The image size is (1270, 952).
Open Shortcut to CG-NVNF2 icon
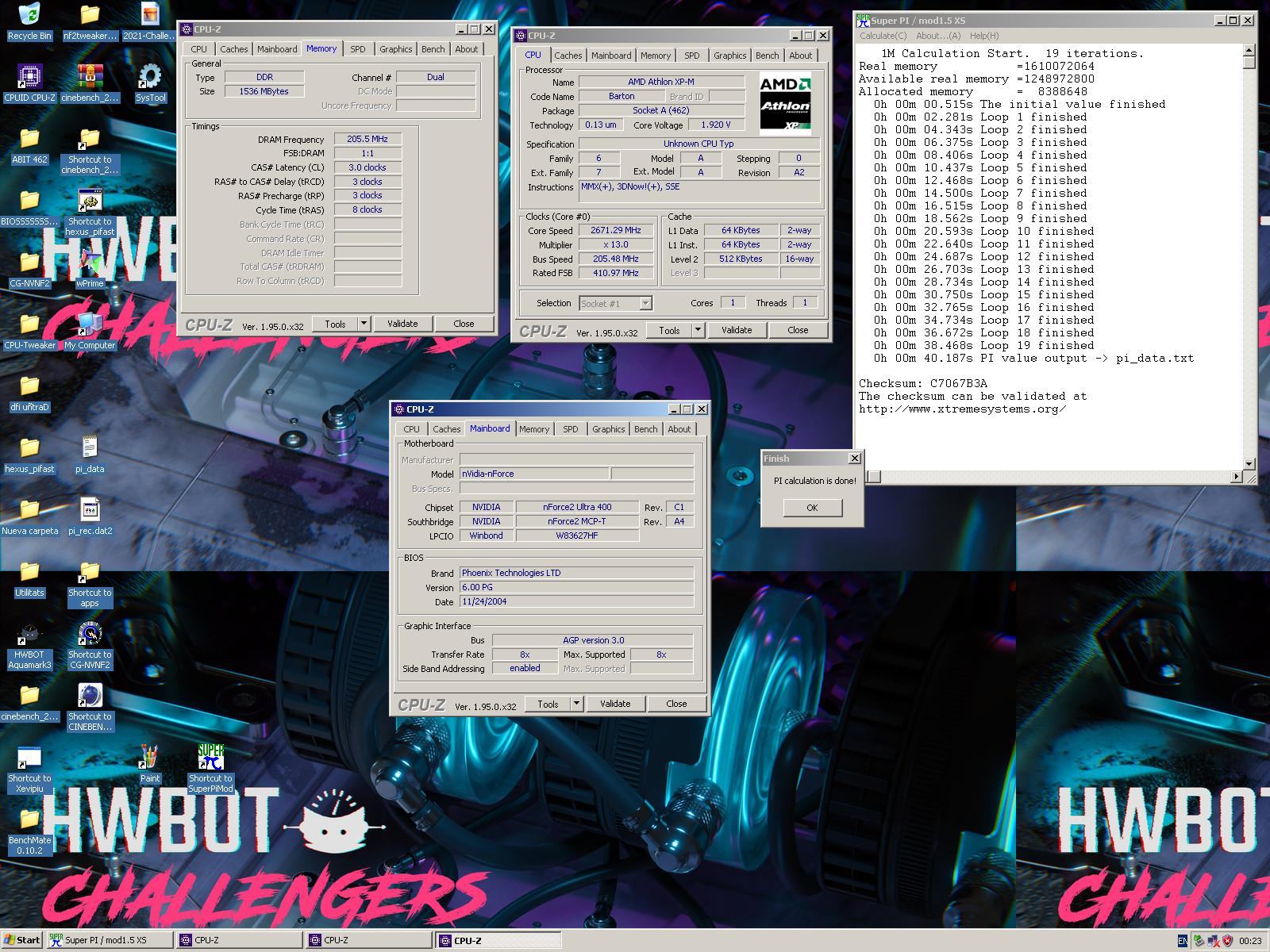coord(90,646)
